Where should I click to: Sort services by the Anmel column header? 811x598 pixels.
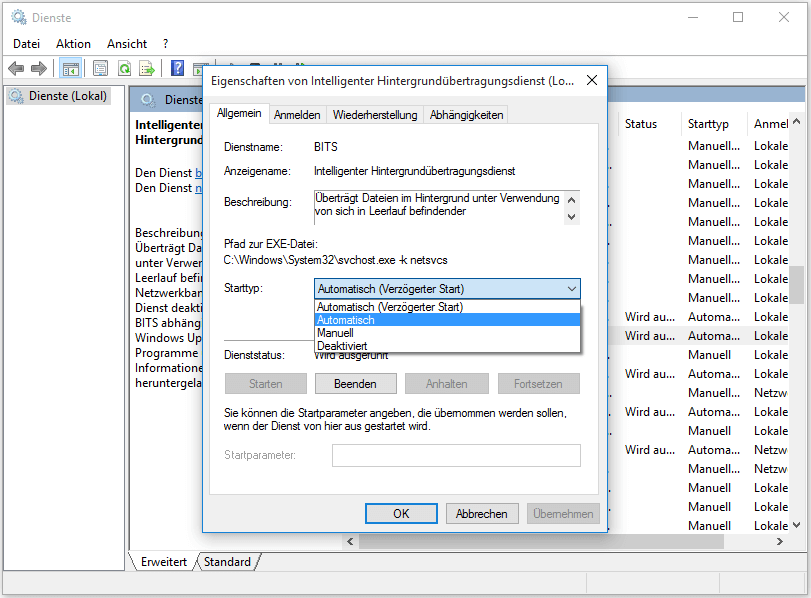tap(770, 124)
